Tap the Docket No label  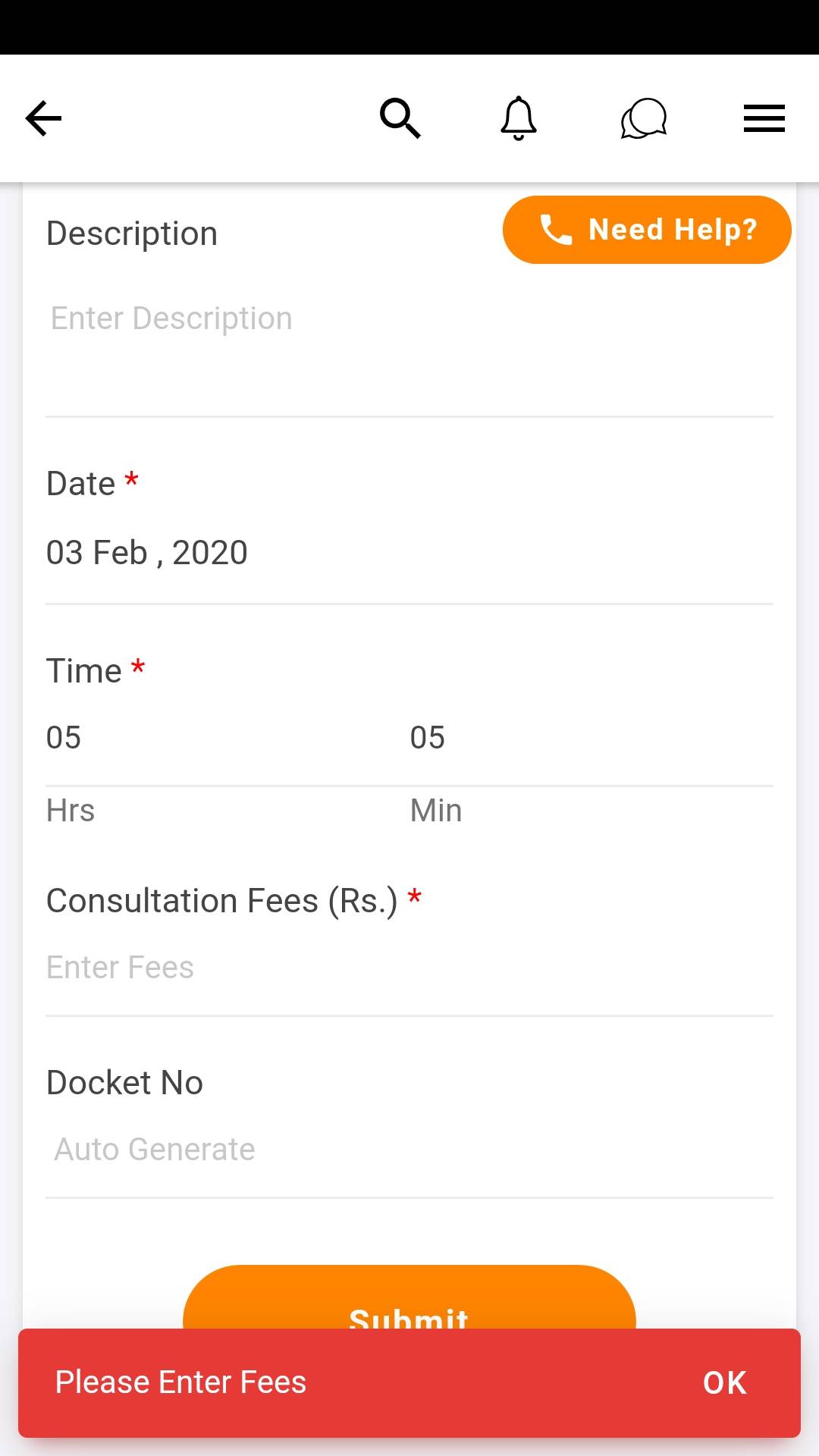125,1083
